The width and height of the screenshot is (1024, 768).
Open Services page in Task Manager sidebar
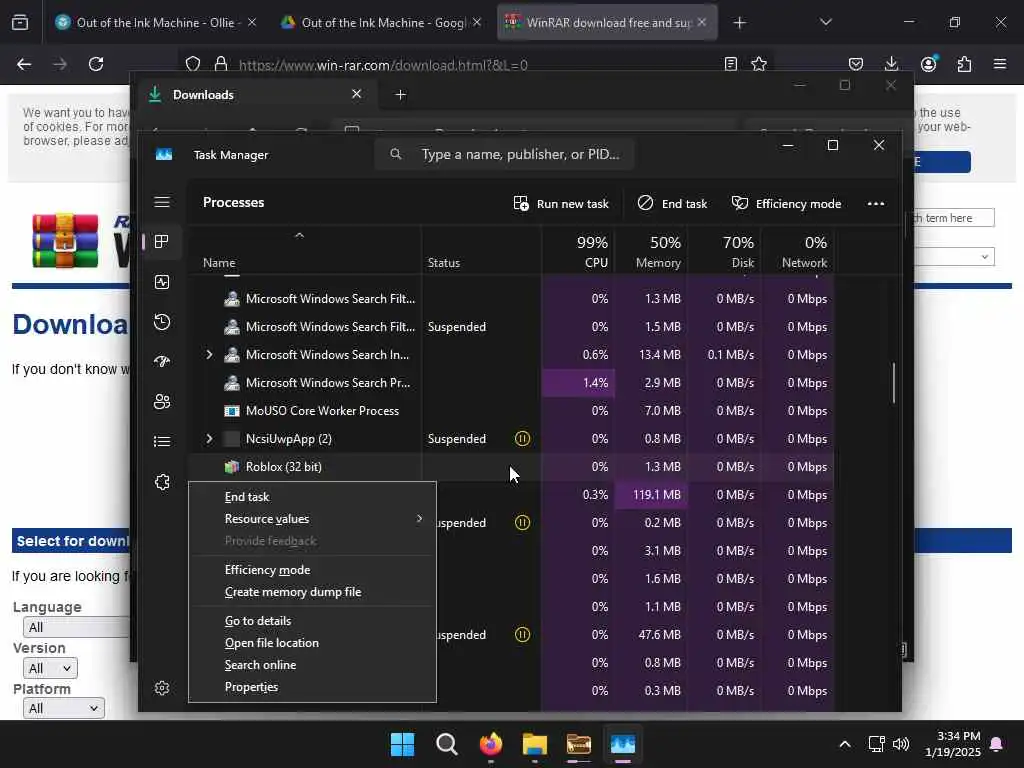pos(162,482)
